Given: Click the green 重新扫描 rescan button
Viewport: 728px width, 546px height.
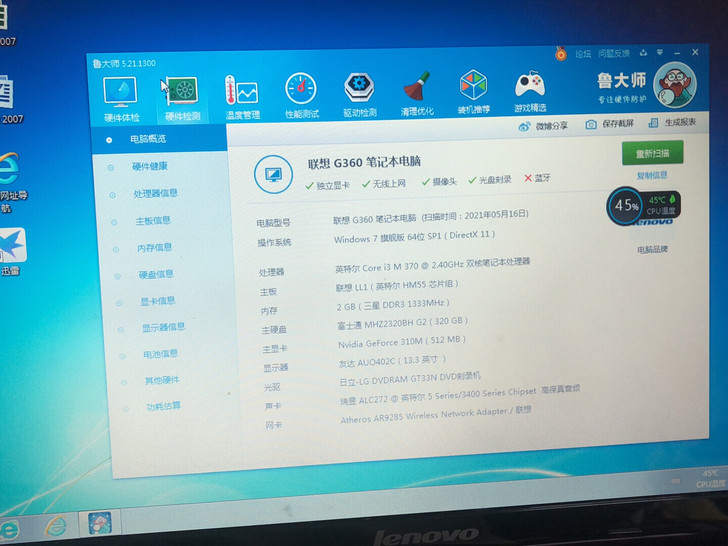Looking at the screenshot, I should tap(652, 153).
